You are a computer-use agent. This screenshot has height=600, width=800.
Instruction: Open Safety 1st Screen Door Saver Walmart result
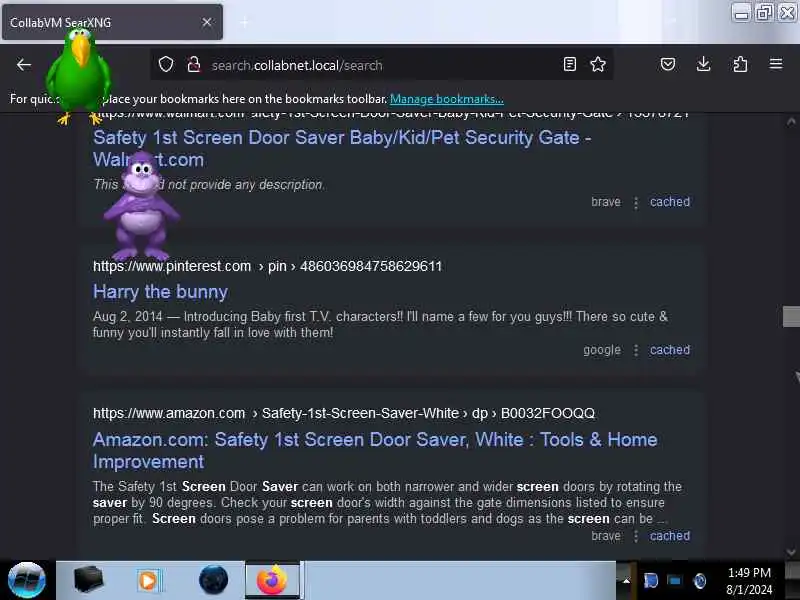pos(342,148)
